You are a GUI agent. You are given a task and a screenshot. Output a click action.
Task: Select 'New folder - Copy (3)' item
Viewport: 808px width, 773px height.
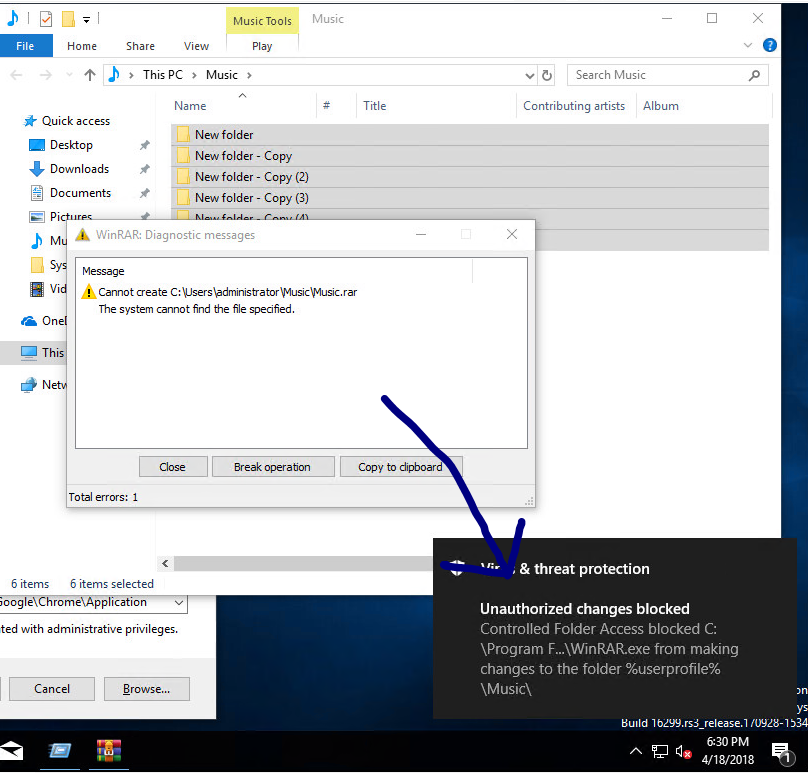(469, 198)
